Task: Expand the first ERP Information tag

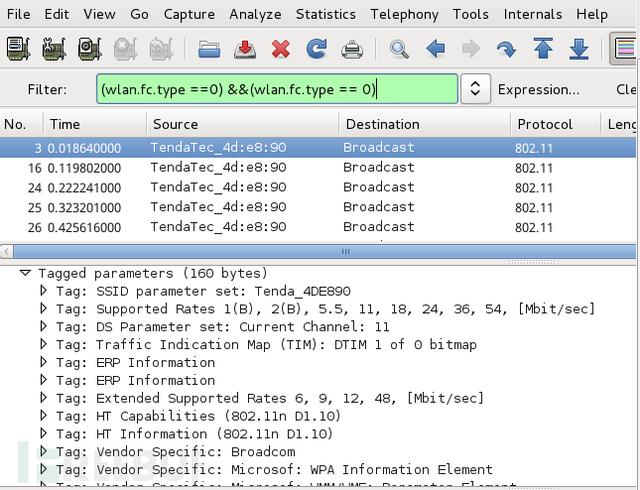Action: point(43,362)
